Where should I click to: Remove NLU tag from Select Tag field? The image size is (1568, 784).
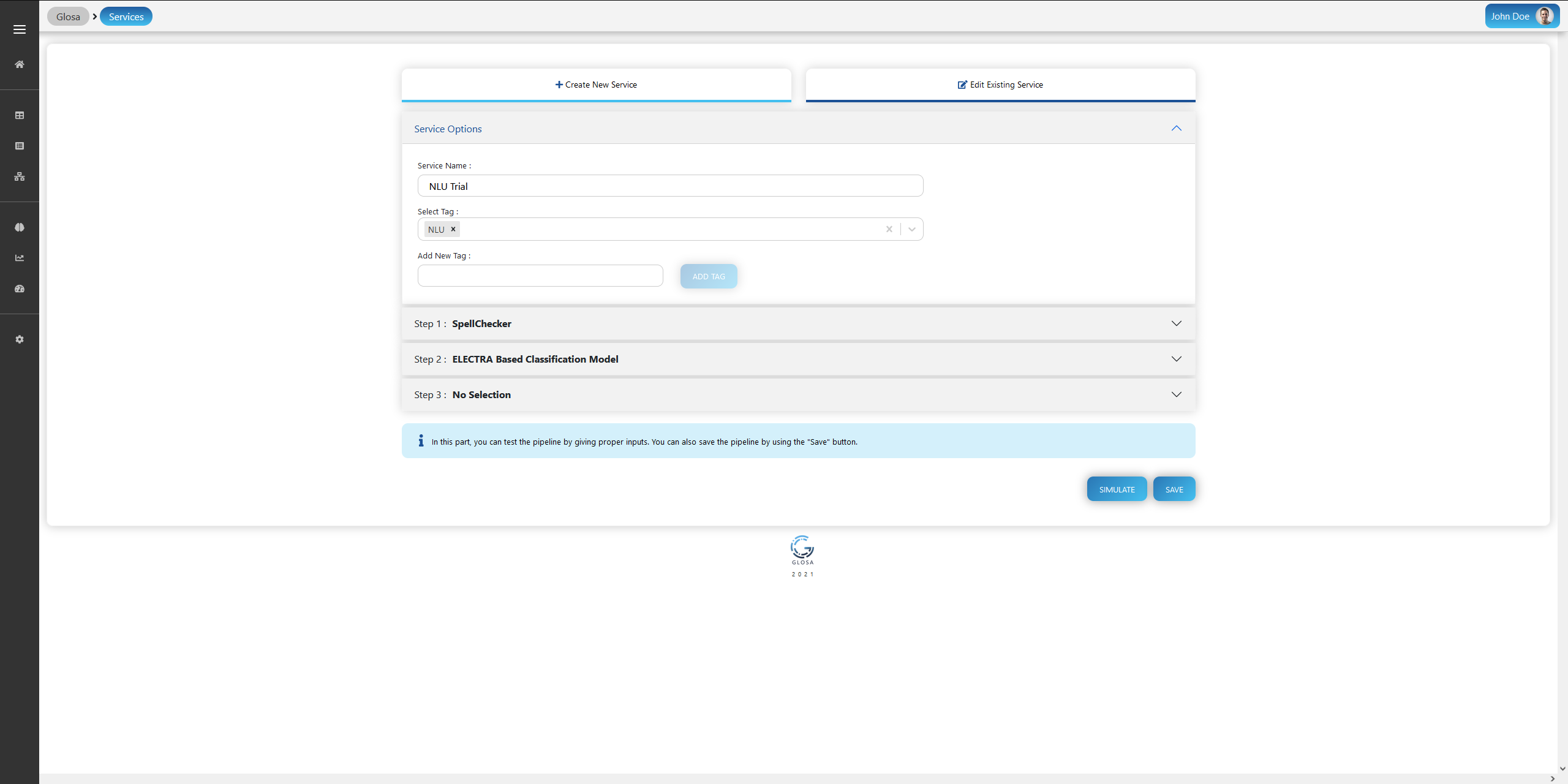point(453,229)
